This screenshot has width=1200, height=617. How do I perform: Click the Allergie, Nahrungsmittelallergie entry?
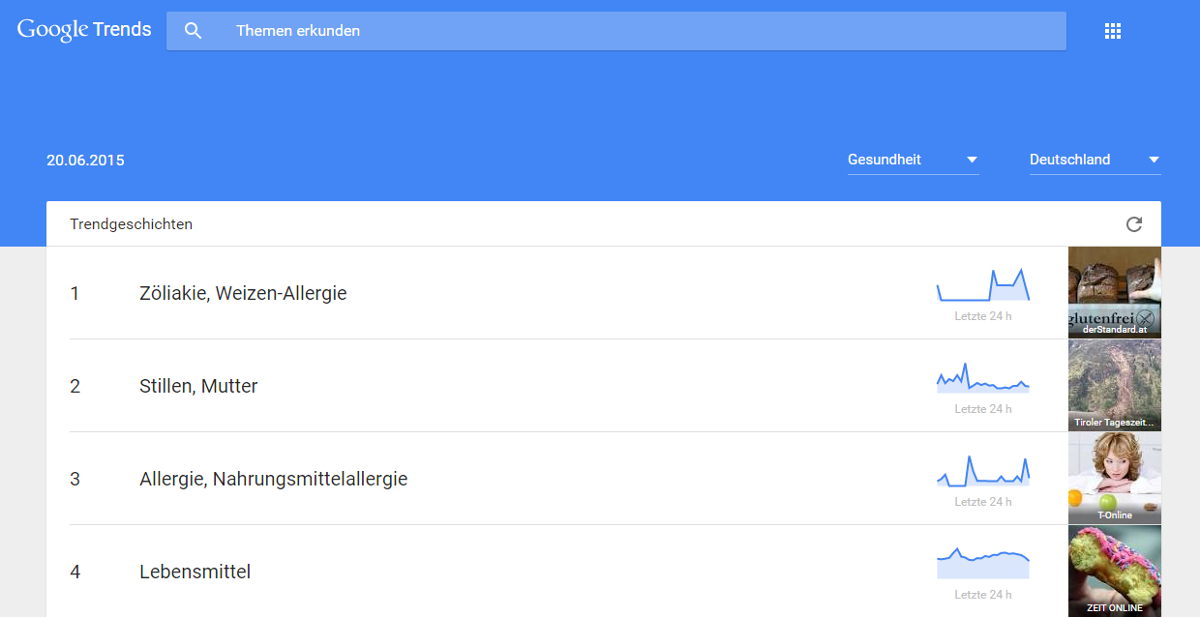pos(272,479)
